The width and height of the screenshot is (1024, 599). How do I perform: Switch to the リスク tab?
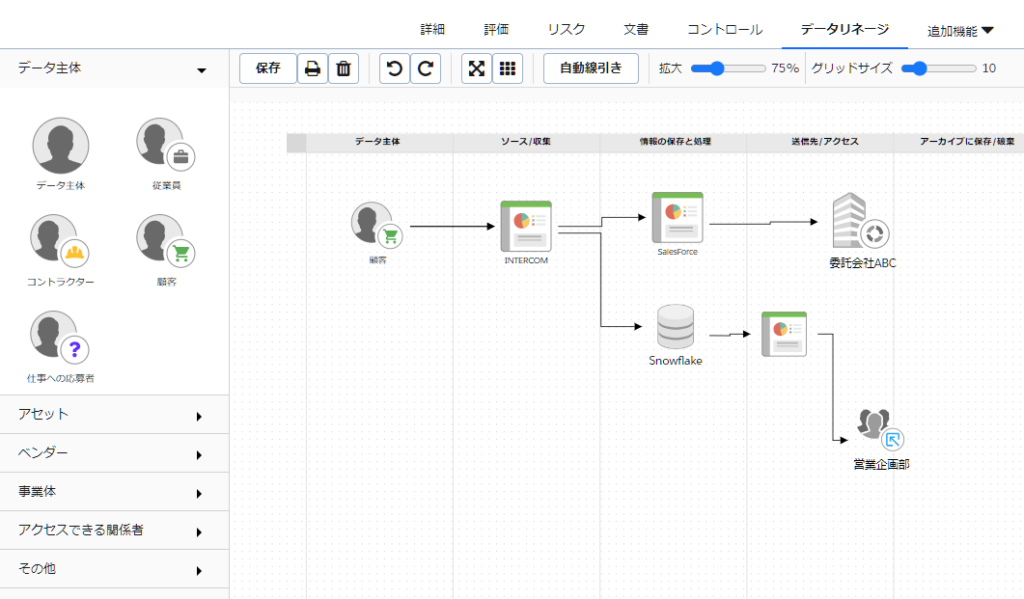tap(566, 30)
